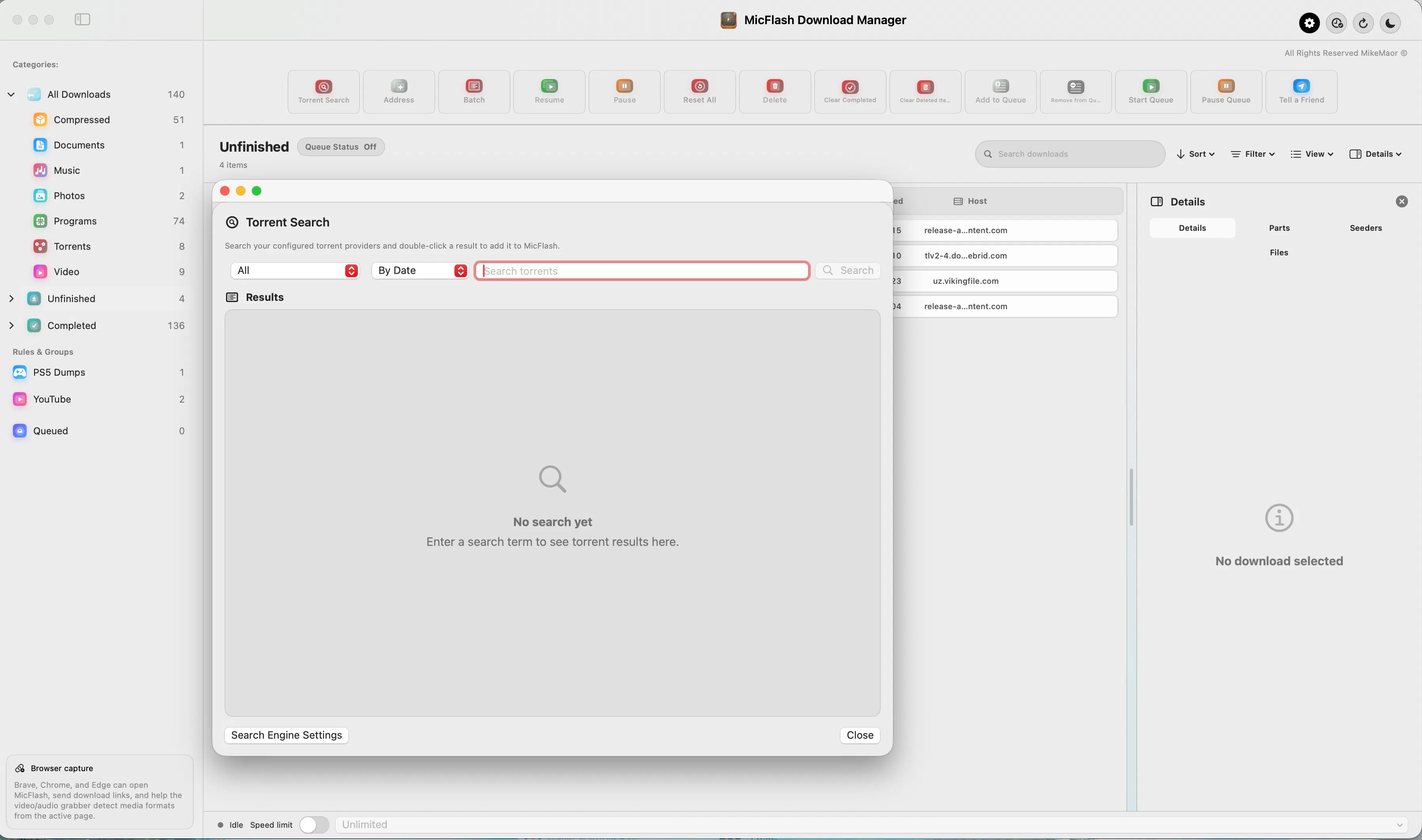This screenshot has width=1422, height=840.
Task: Select the Torrents category
Action: pos(108,246)
